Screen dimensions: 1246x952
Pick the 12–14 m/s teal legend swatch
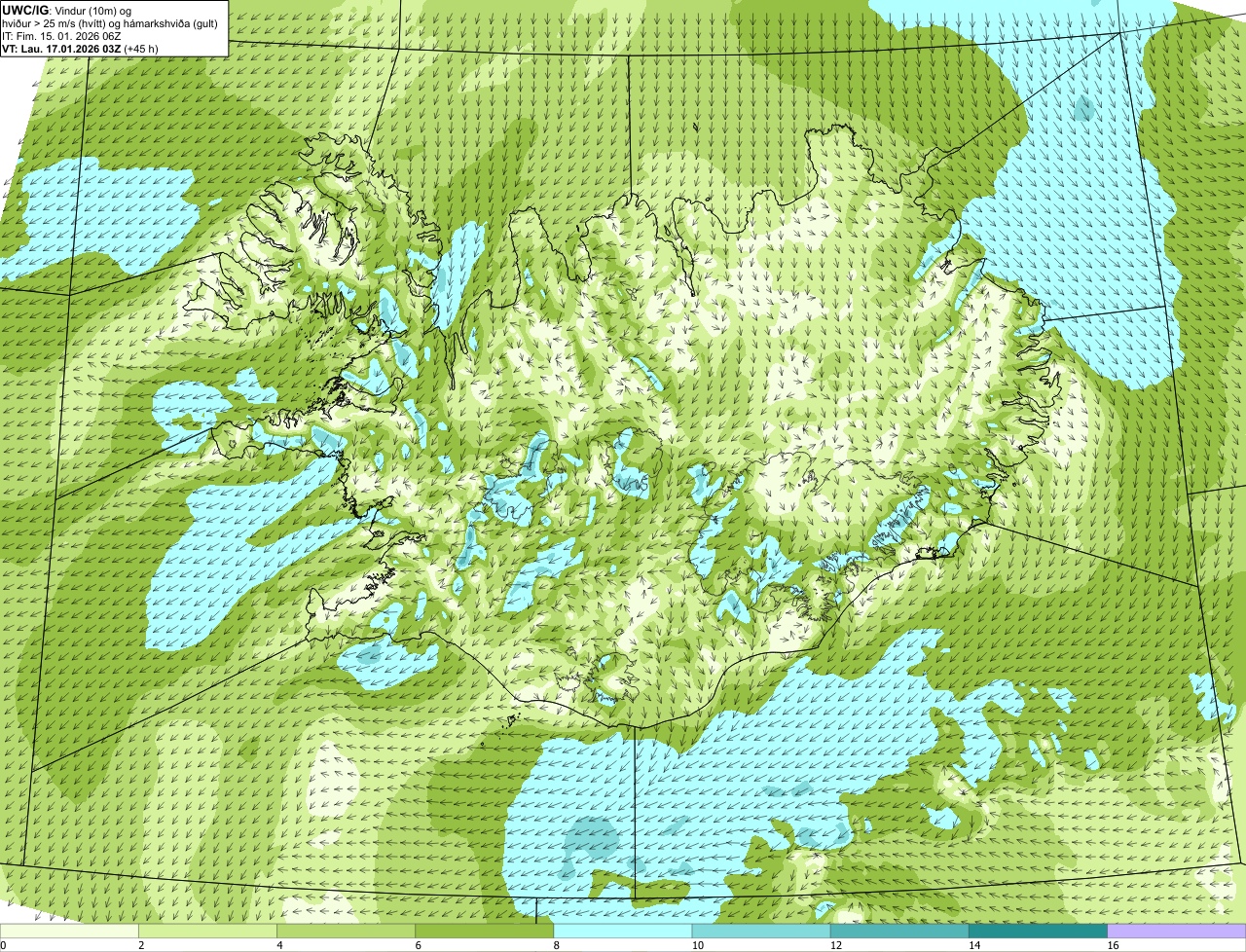point(900,931)
